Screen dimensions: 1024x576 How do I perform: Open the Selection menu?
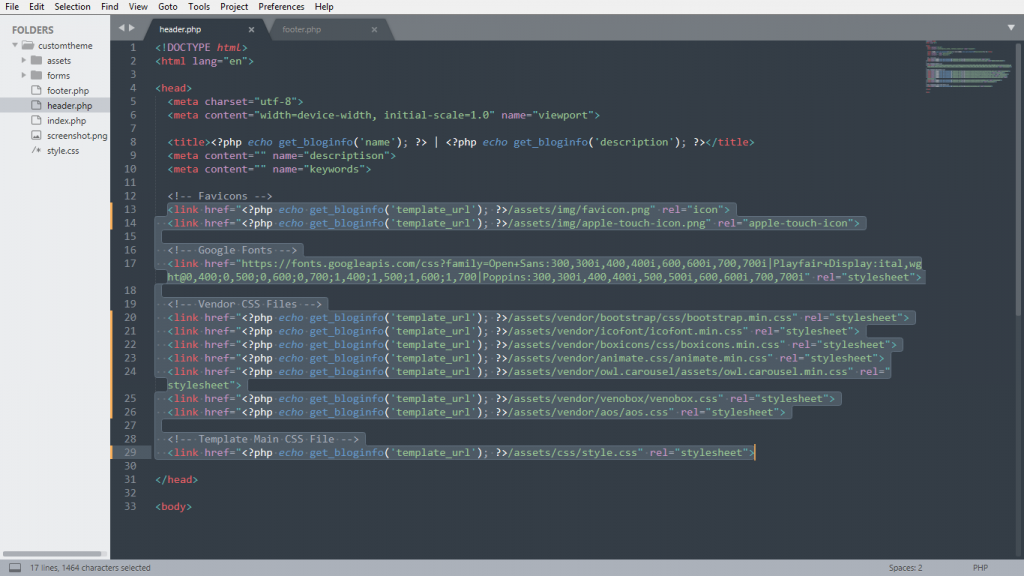pos(72,7)
